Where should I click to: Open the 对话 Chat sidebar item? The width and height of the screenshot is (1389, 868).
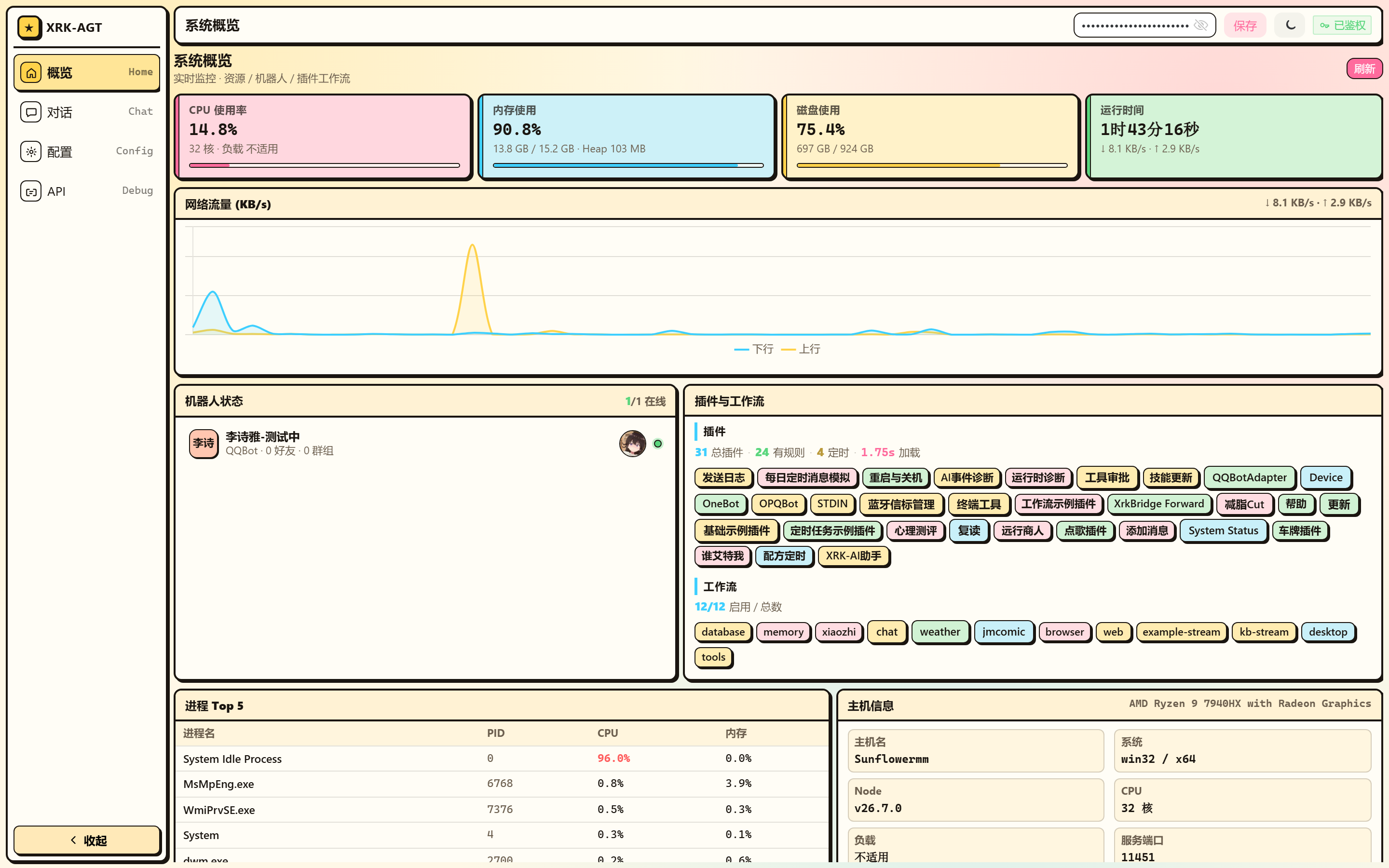point(87,112)
